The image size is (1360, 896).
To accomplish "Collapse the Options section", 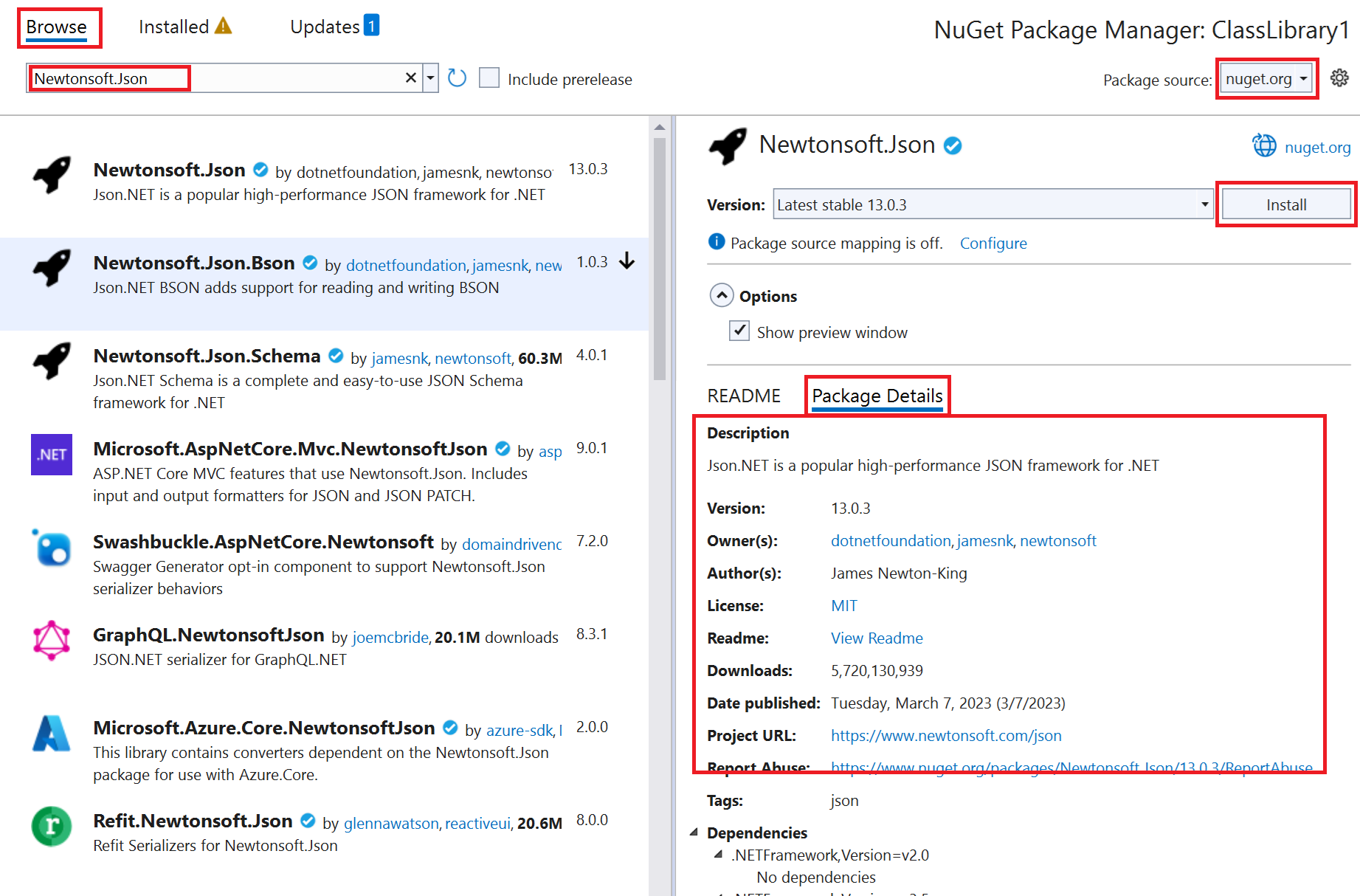I will pos(722,294).
